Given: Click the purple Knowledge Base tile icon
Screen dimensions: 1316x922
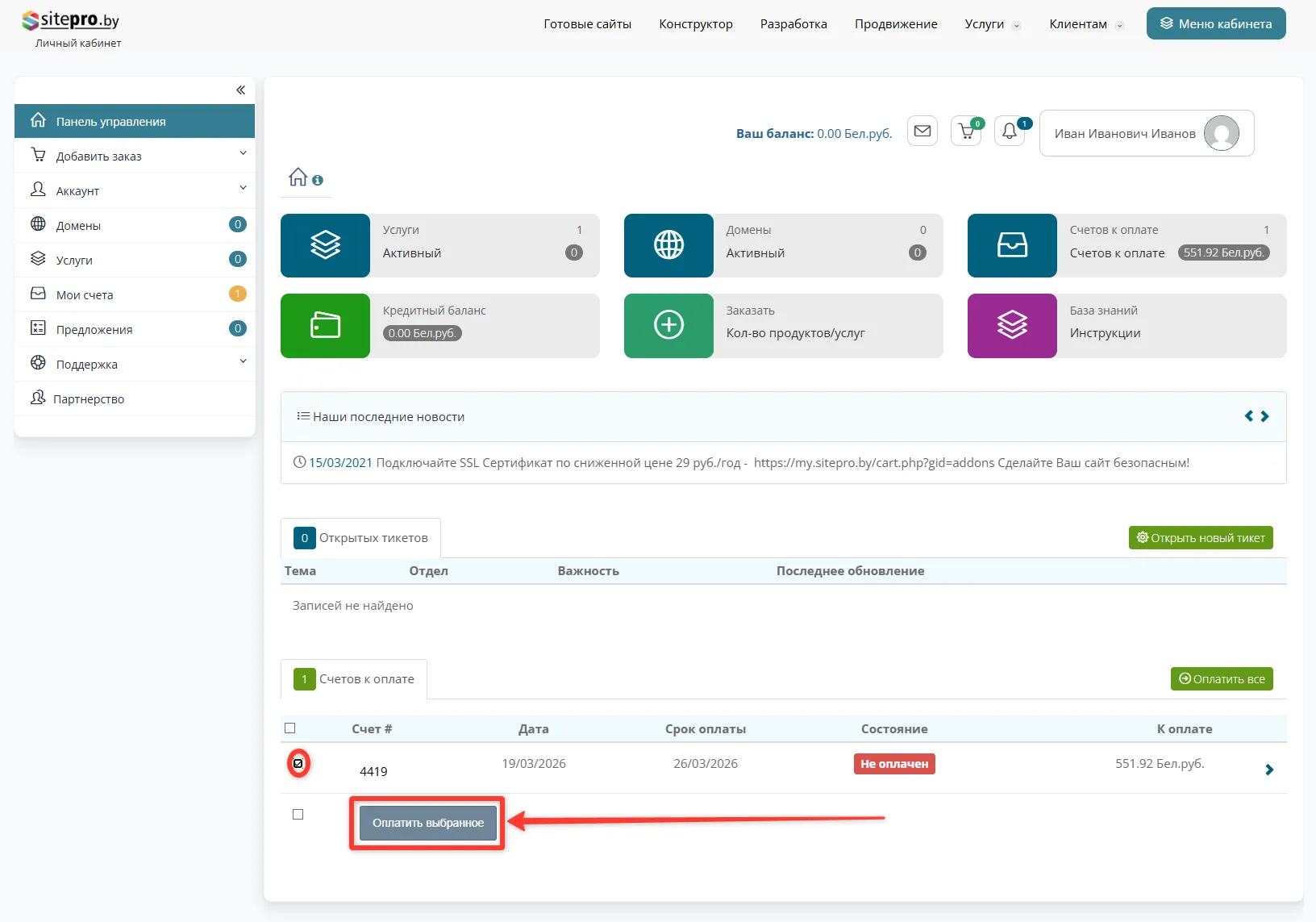Looking at the screenshot, I should click(1012, 325).
